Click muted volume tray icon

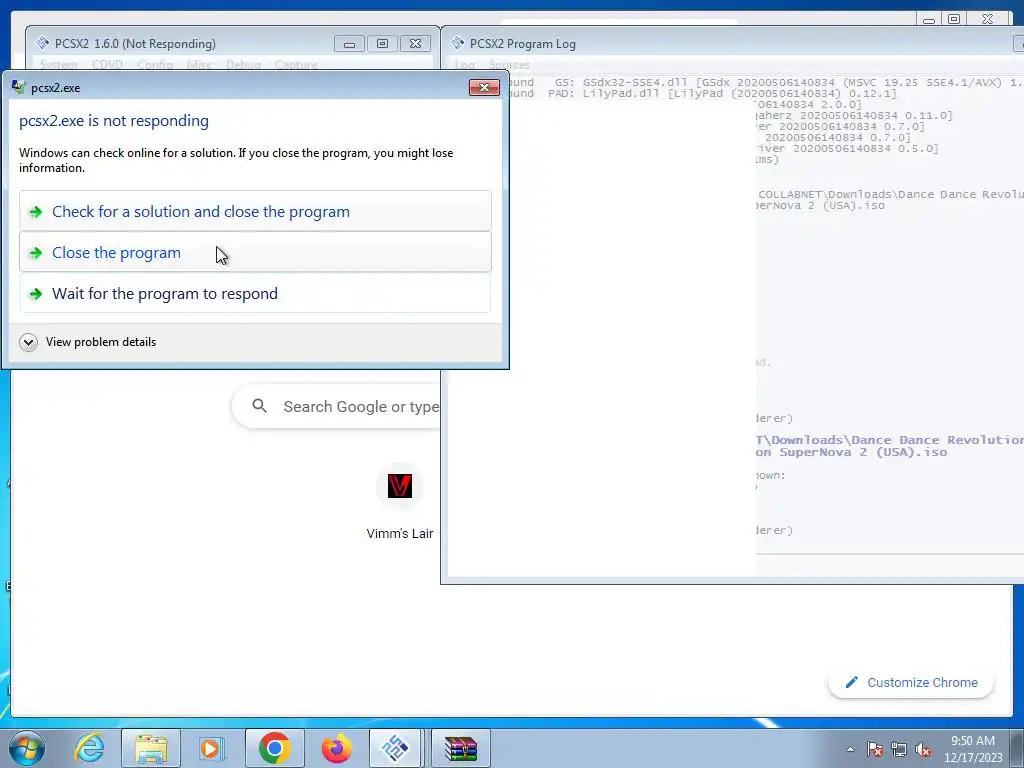[x=923, y=749]
